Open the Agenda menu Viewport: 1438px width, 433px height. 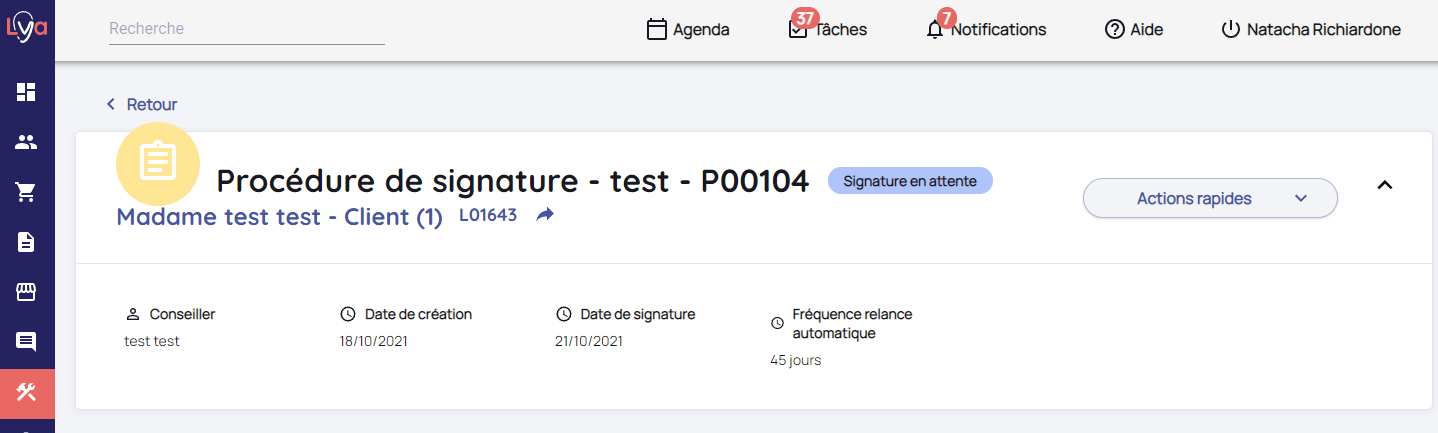click(x=688, y=29)
